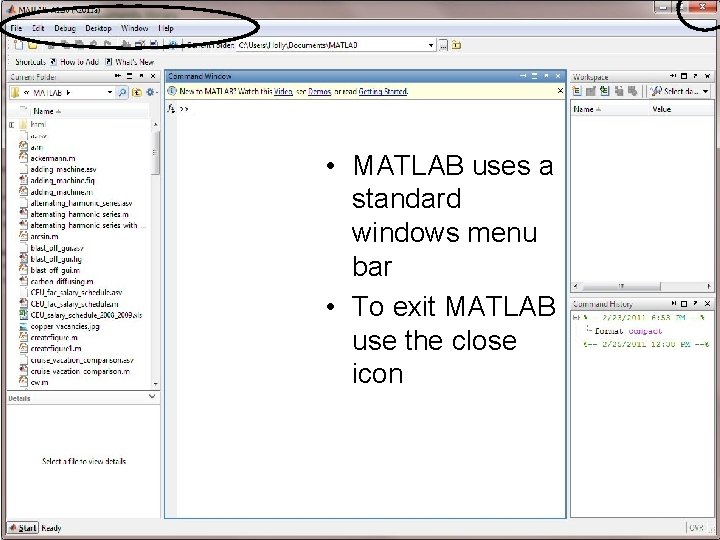Click Save icon in Workspace toolbar

coord(619,91)
